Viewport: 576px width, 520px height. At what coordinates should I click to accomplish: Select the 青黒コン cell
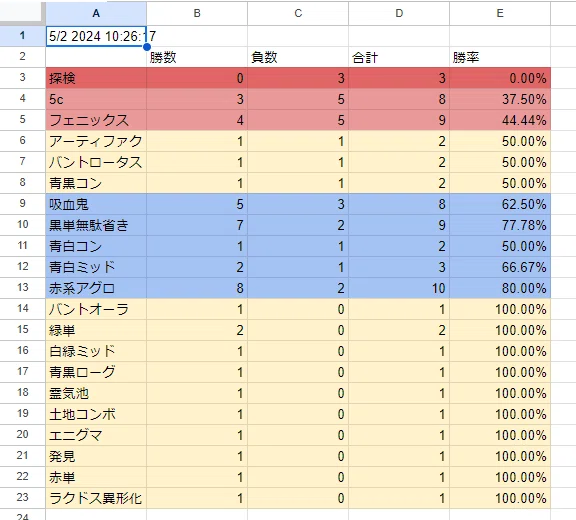(96, 183)
